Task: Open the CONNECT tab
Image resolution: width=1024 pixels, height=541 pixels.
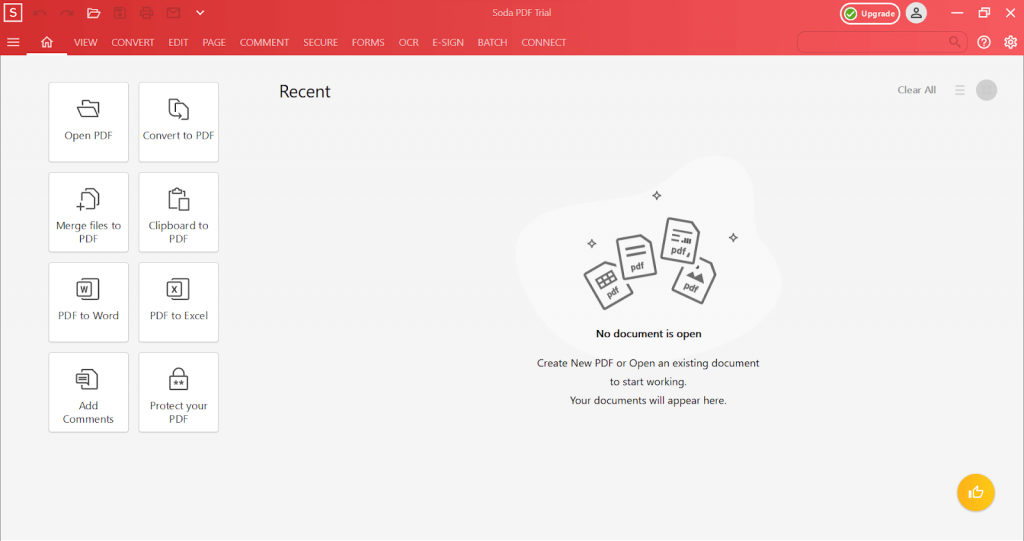Action: click(544, 42)
